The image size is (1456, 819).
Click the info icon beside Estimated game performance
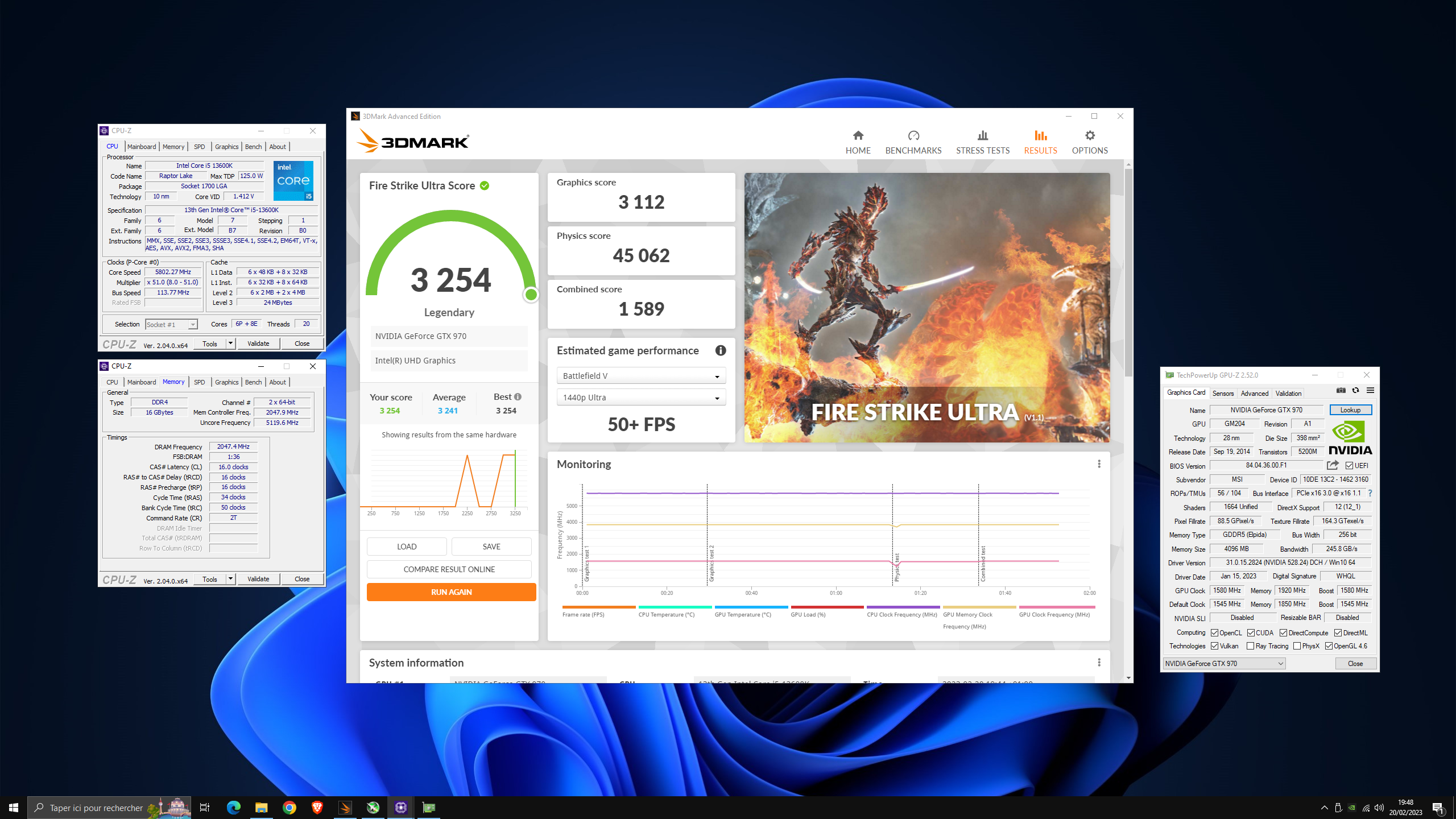721,350
